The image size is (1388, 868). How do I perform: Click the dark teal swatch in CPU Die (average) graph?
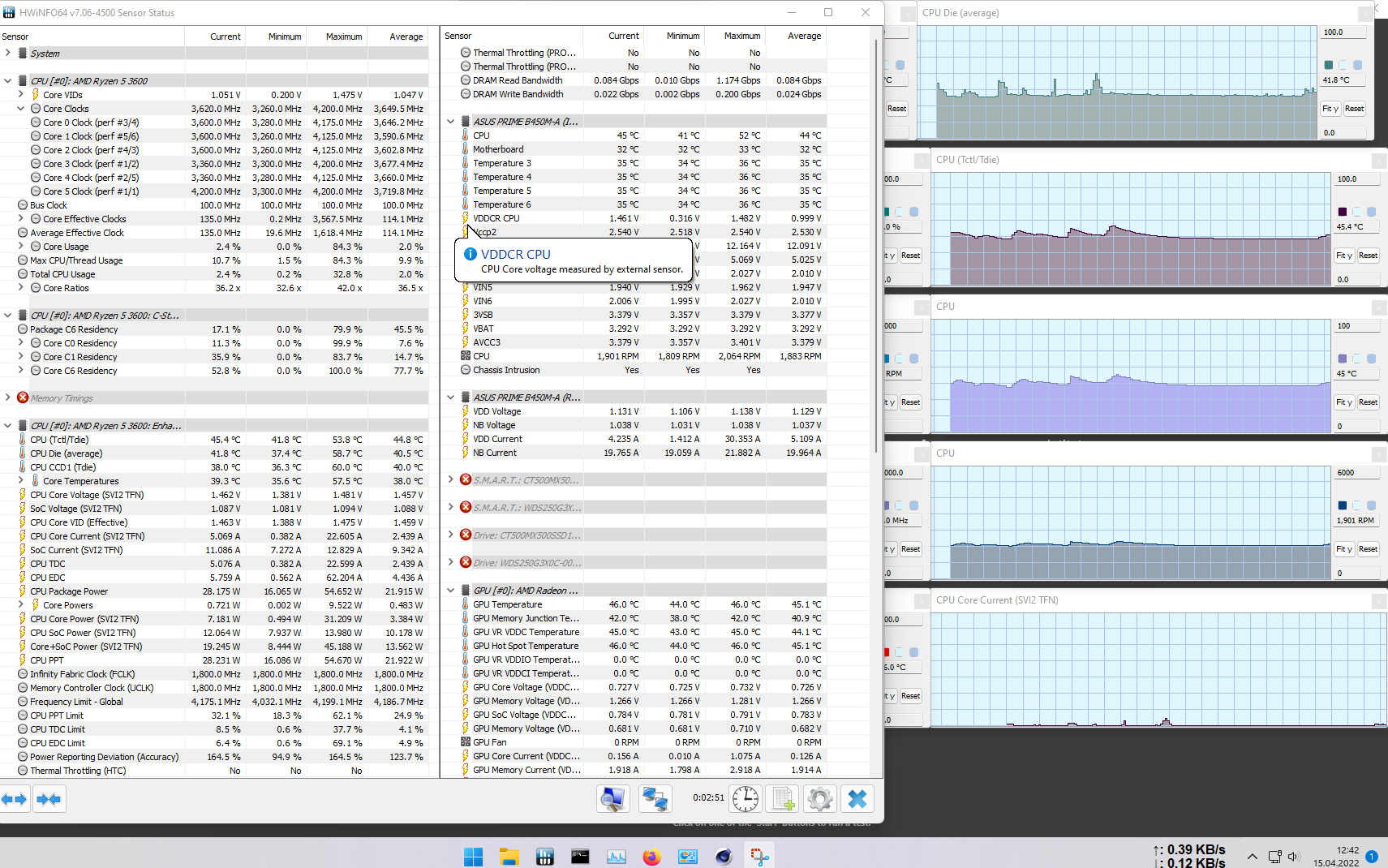tap(1329, 65)
